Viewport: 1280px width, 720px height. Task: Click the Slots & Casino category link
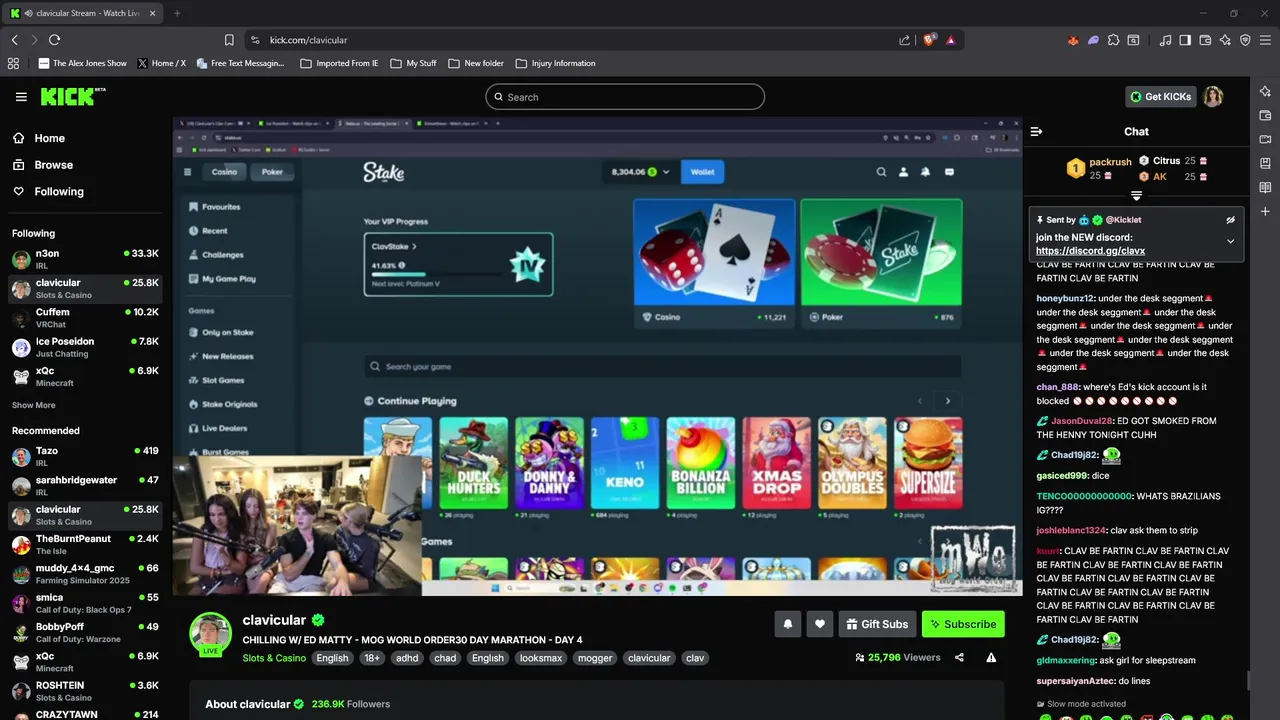pos(274,658)
